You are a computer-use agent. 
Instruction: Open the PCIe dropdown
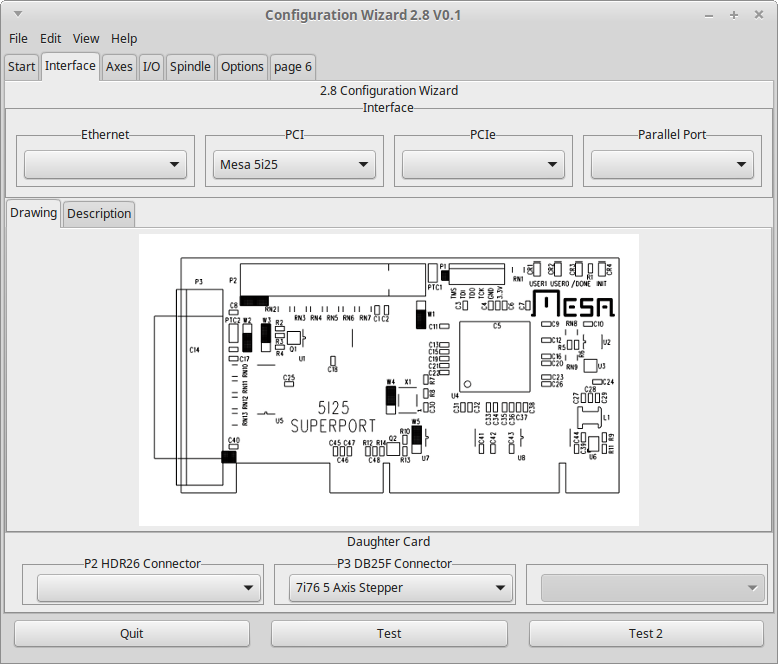click(x=483, y=164)
